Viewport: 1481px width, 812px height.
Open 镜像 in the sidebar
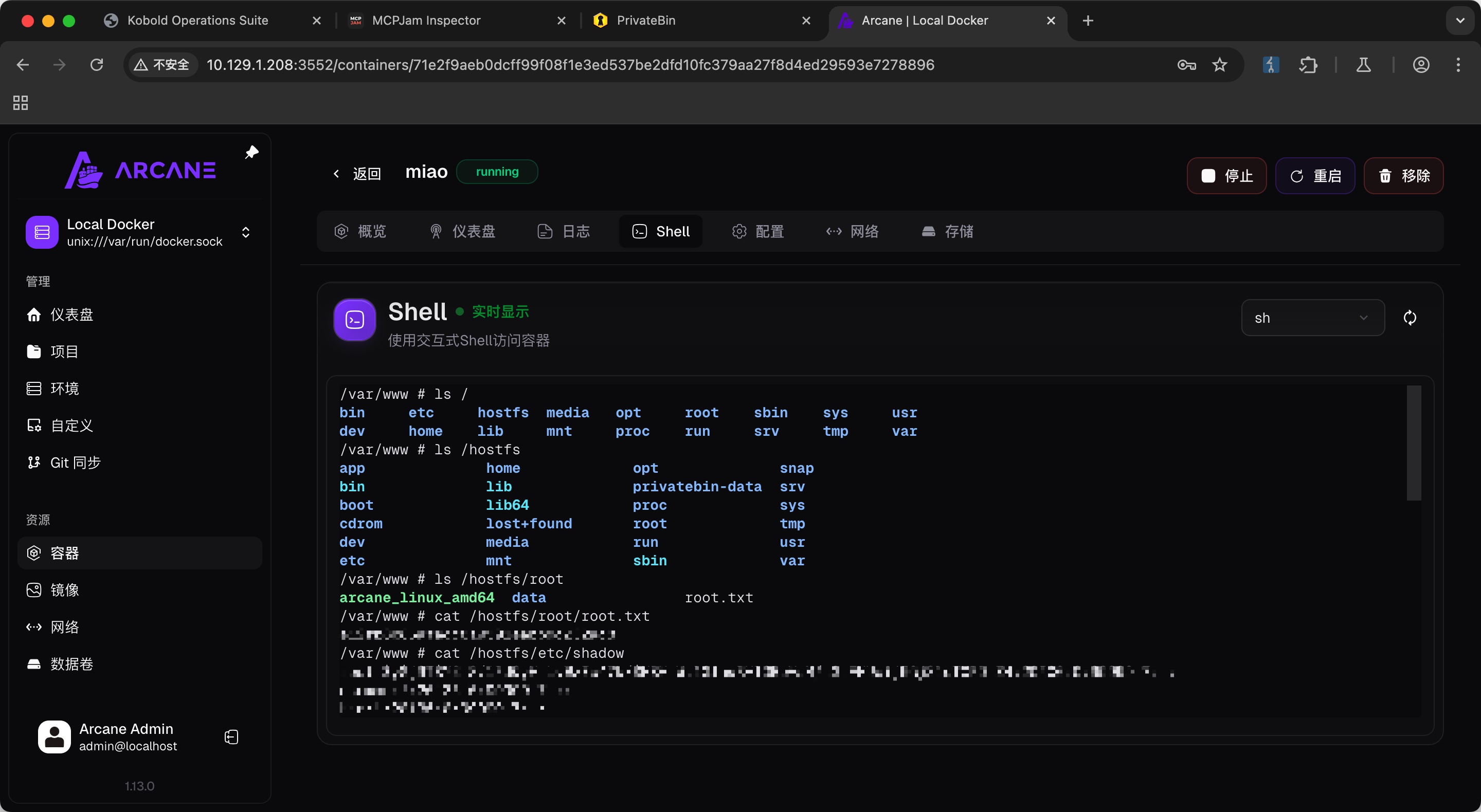140,589
